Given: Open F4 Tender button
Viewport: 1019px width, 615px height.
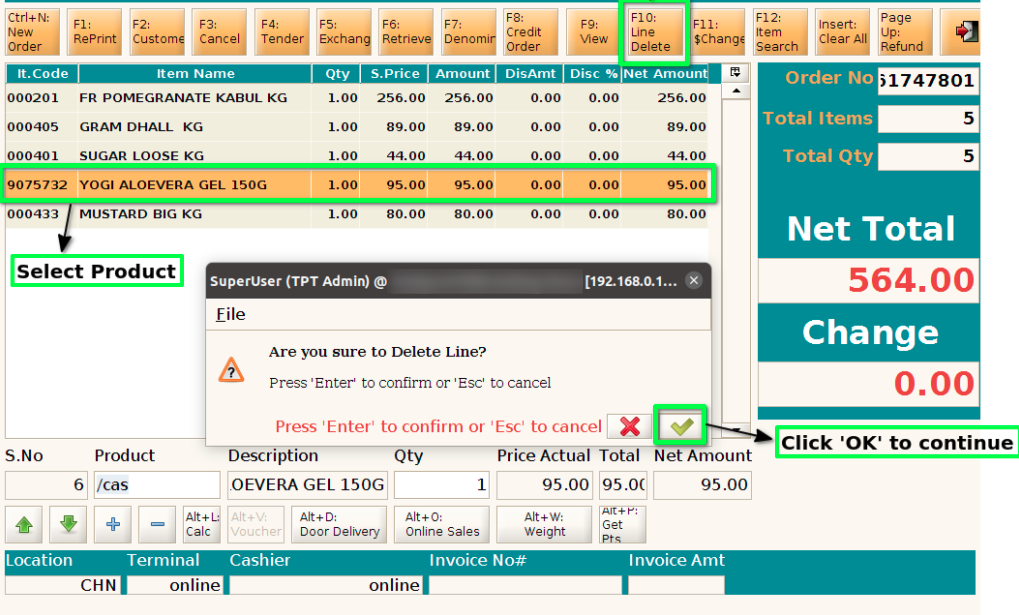Looking at the screenshot, I should 281,32.
